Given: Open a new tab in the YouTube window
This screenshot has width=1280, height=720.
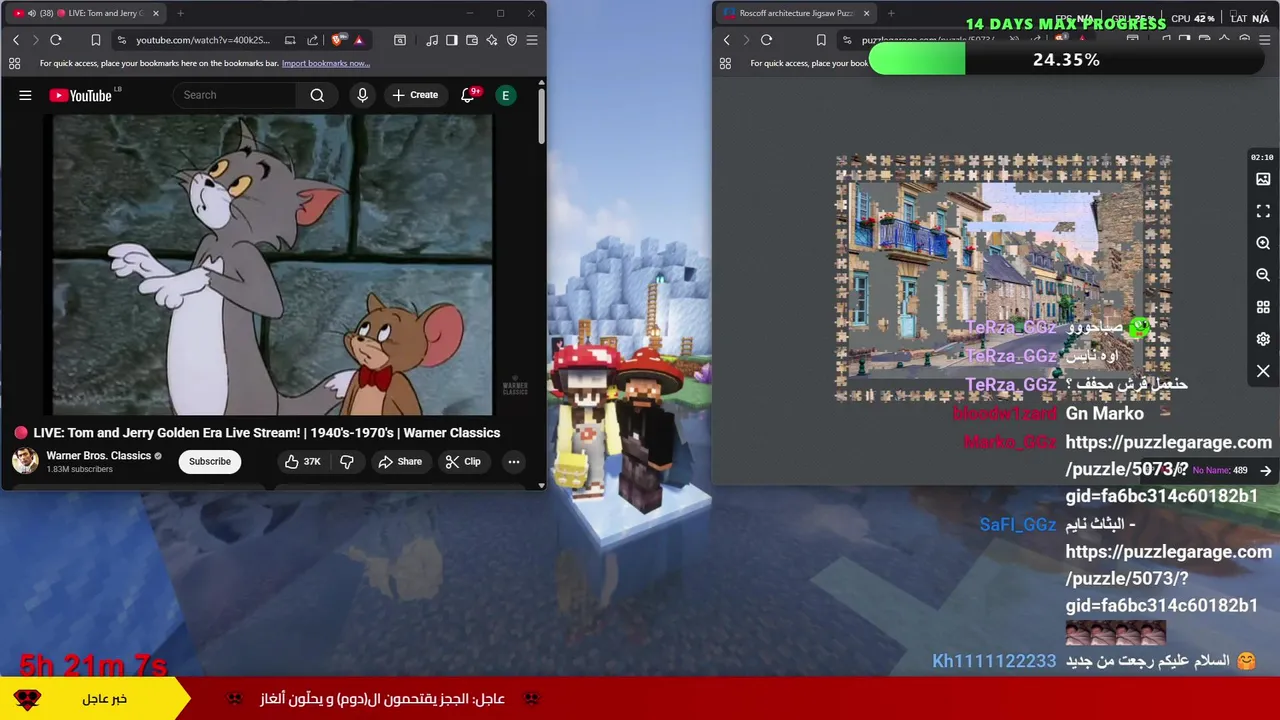Looking at the screenshot, I should click(x=180, y=13).
